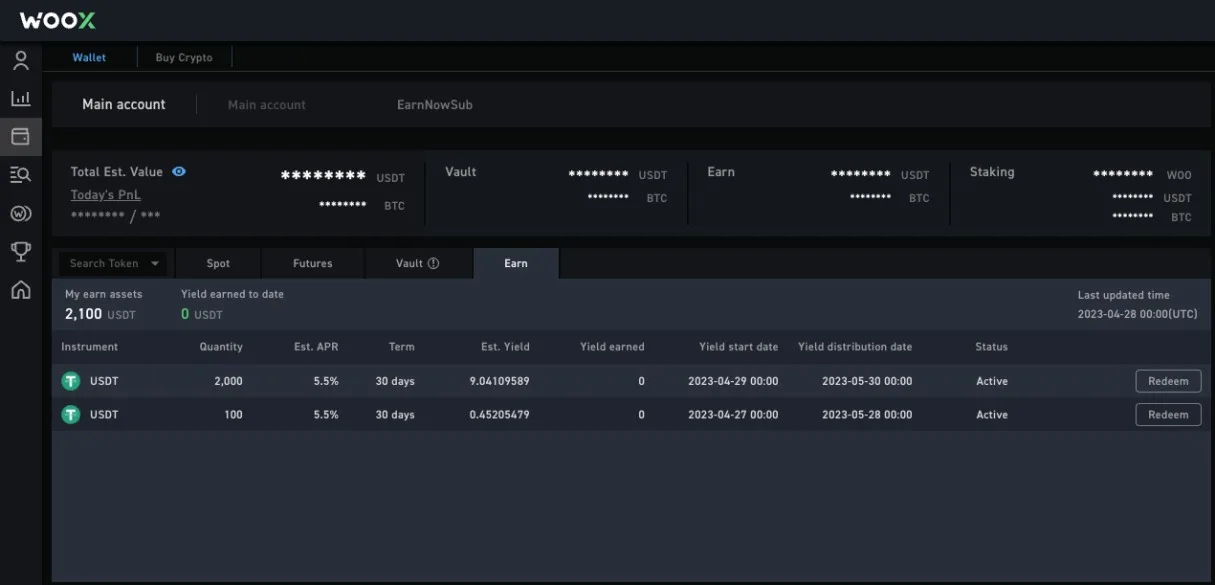
Task: Click Active status in 100 USDT row
Action: pos(992,414)
